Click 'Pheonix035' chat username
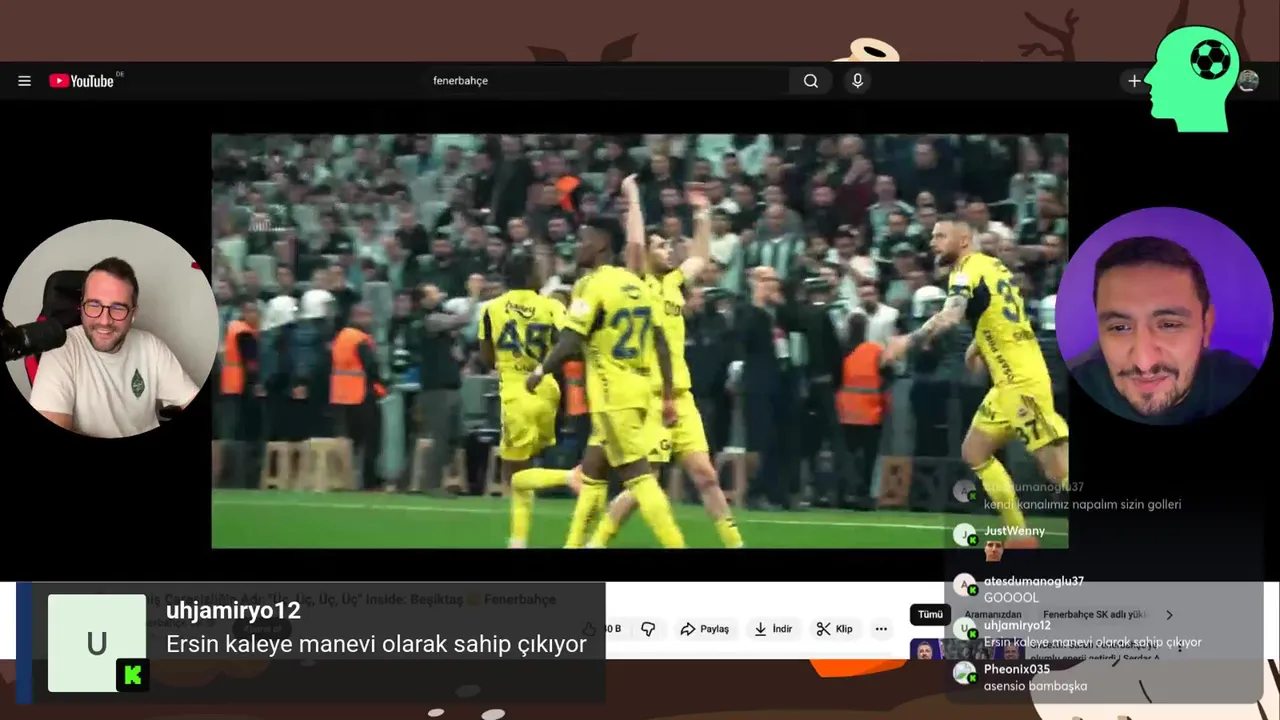The width and height of the screenshot is (1280, 720). pyautogui.click(x=1016, y=669)
